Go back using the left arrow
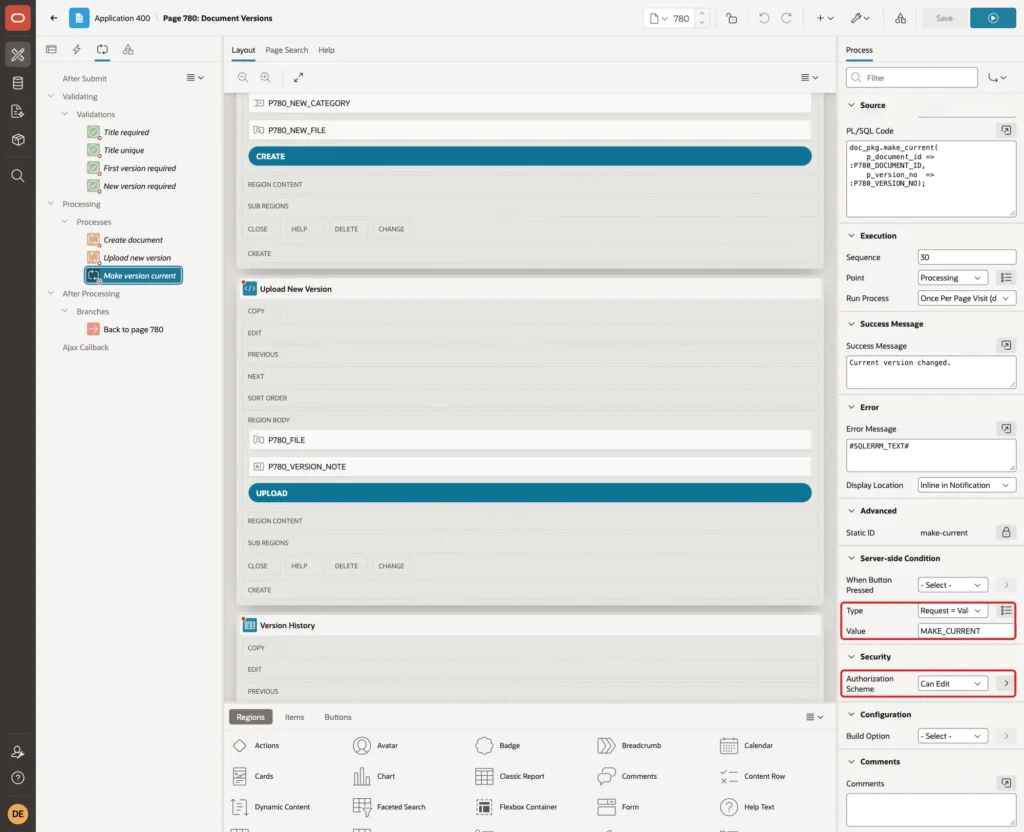The image size is (1024, 832). [x=54, y=18]
